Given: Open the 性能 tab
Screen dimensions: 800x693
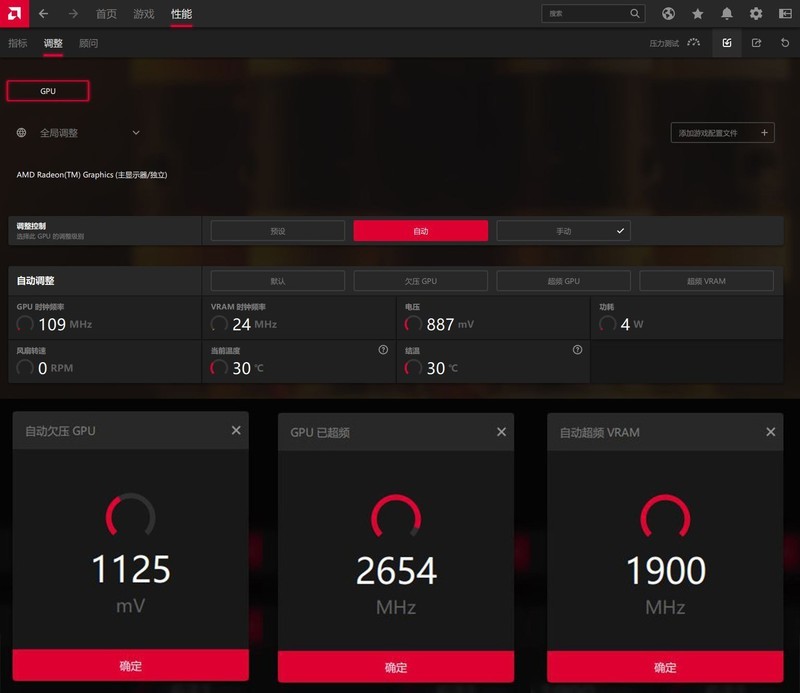Looking at the screenshot, I should point(181,14).
